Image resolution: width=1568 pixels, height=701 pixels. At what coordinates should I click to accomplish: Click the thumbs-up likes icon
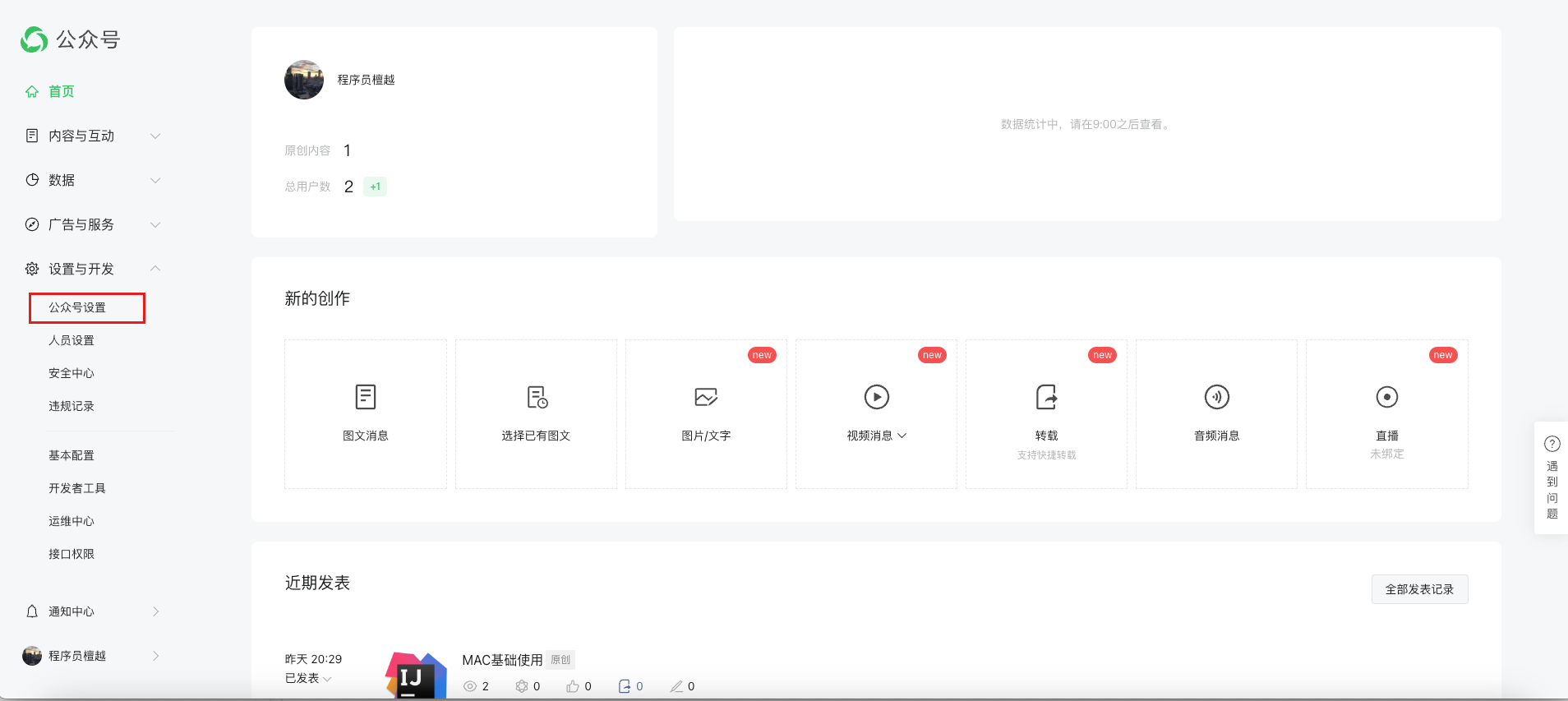[x=573, y=686]
